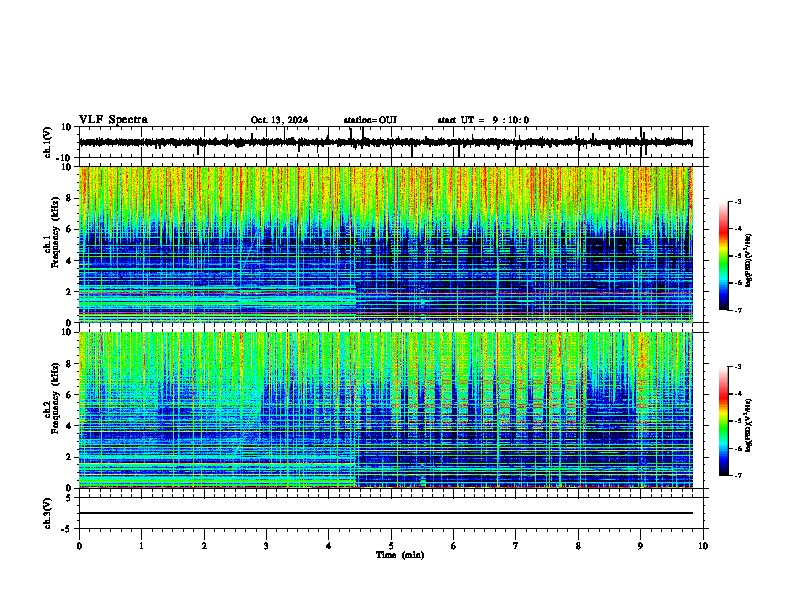The height and width of the screenshot is (612, 792).
Task: Click the "-3" value on ch.1 color bar
Action: 737,201
